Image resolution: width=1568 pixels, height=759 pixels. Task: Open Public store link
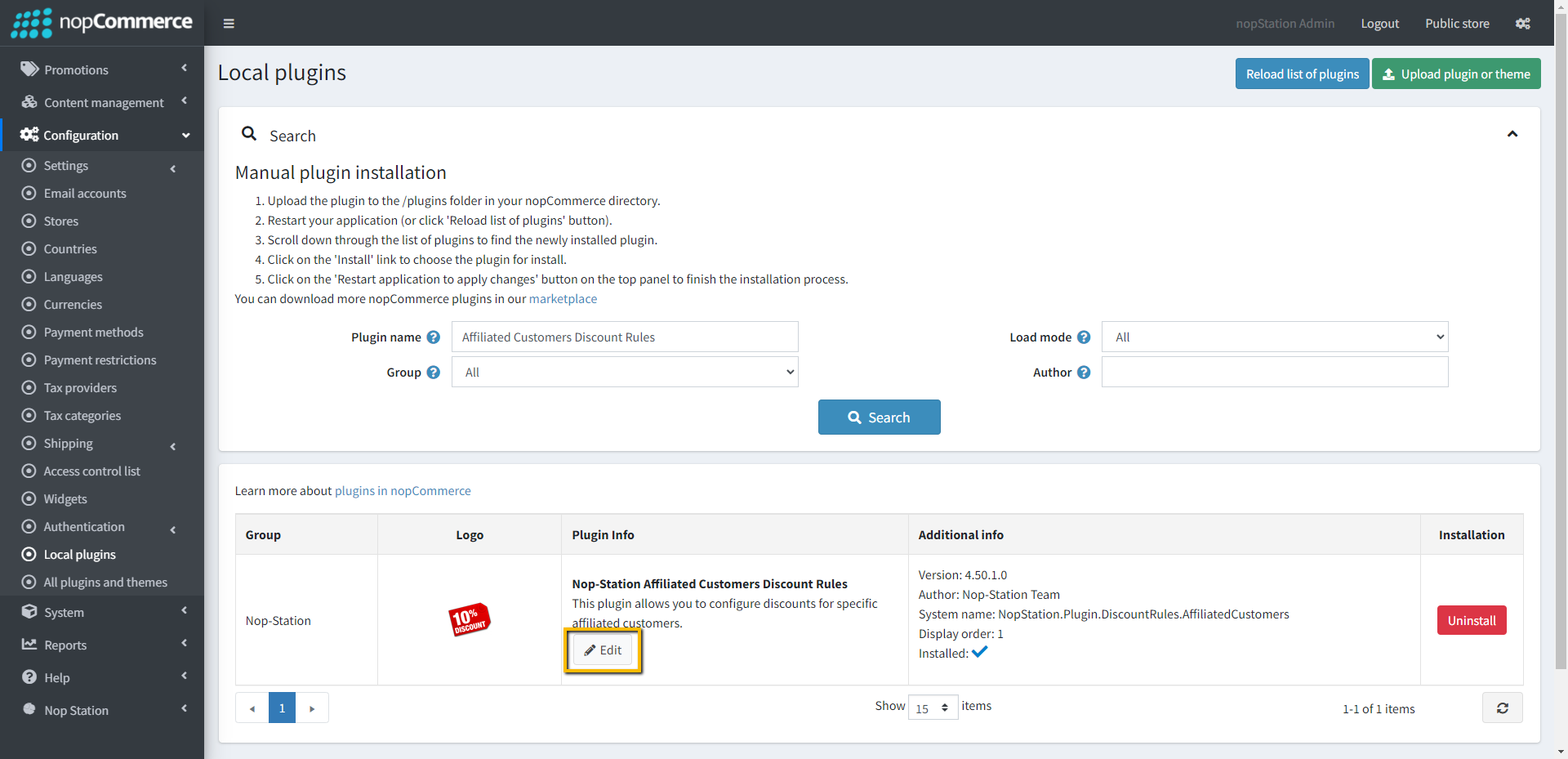[x=1457, y=24]
